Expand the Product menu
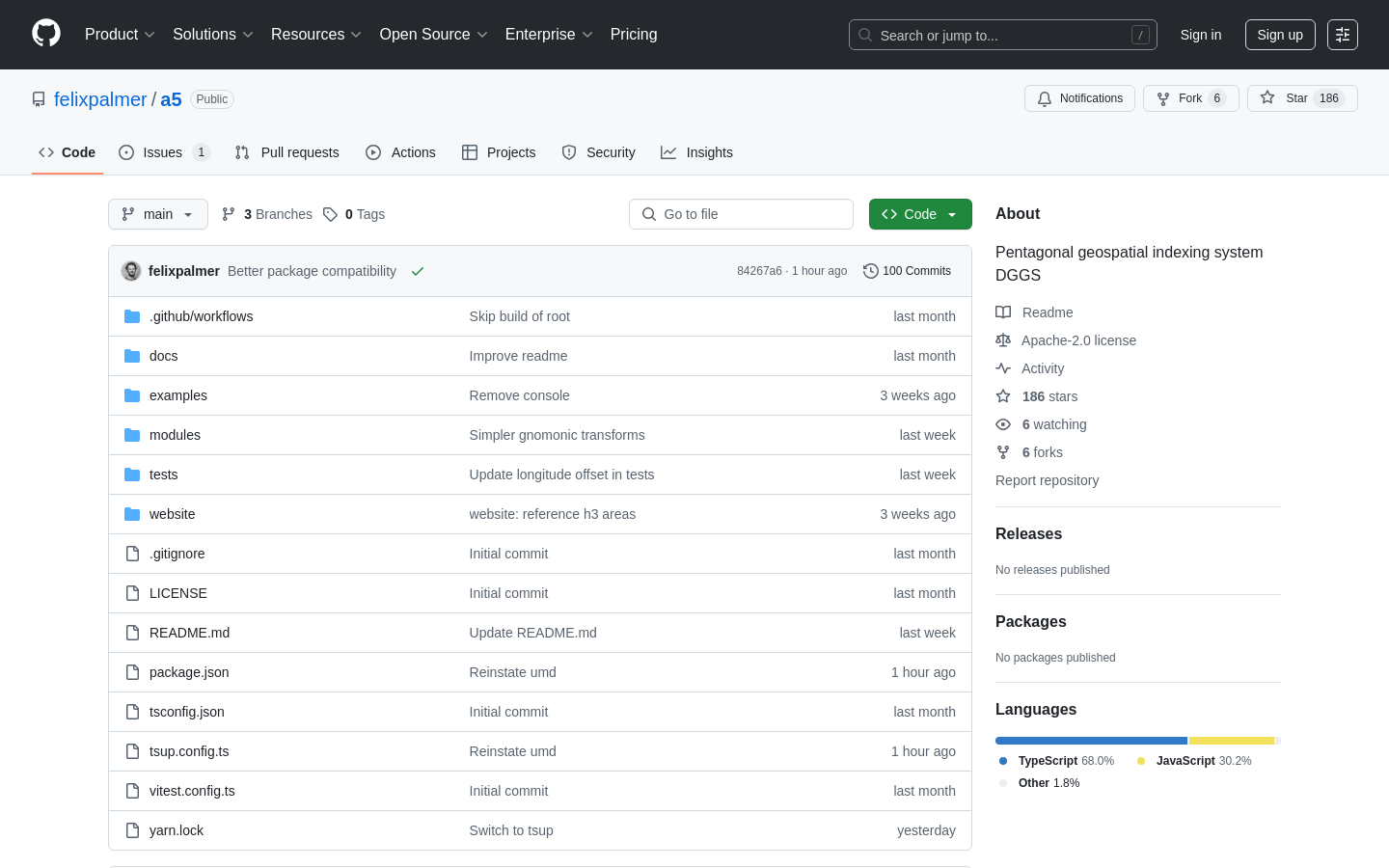 pyautogui.click(x=120, y=35)
